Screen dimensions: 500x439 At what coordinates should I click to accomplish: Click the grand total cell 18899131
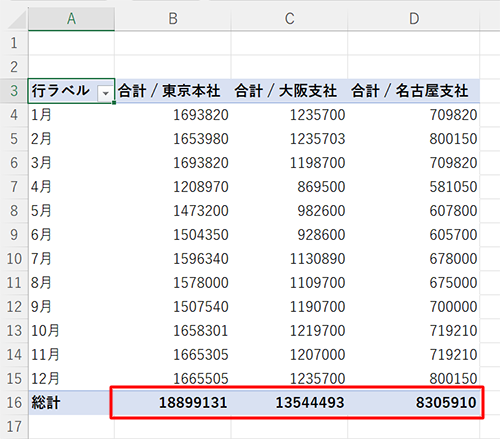[x=173, y=403]
